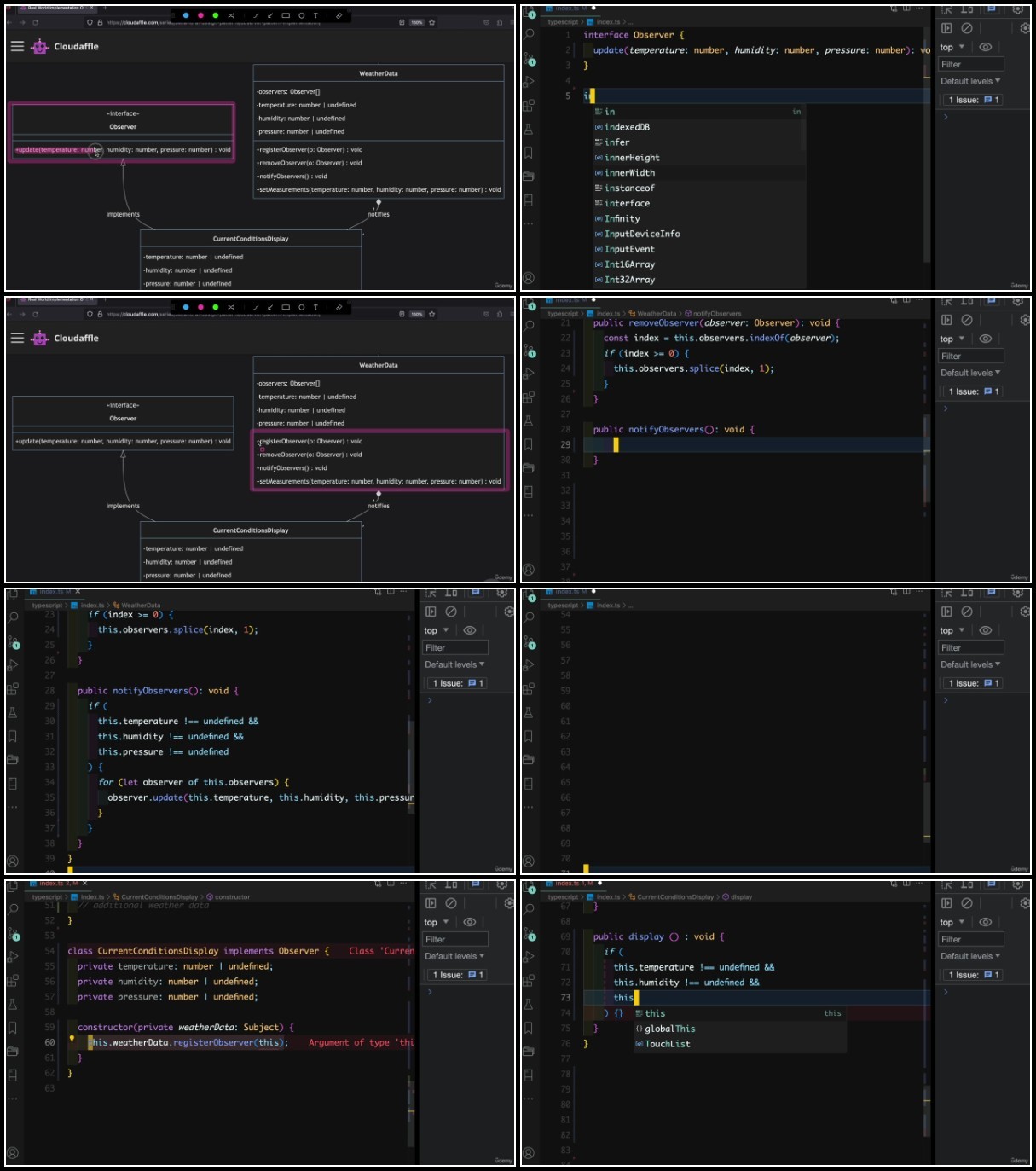This screenshot has height=1171, width=1036.
Task: Open 'Default levels' dropdown beside class CurrentConditionsDisplay editor
Action: click(x=454, y=956)
